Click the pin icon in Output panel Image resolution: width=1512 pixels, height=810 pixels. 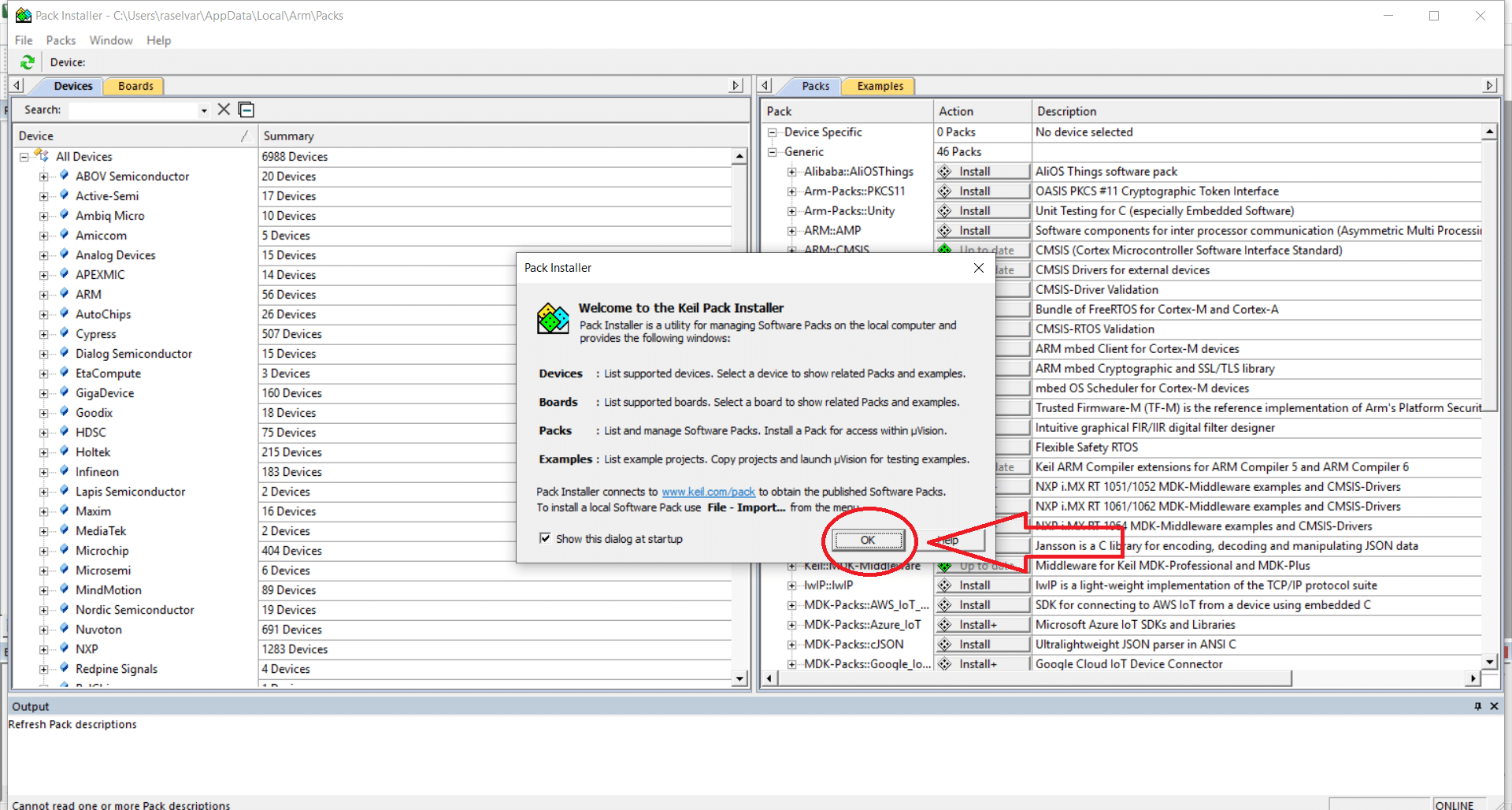coord(1477,706)
